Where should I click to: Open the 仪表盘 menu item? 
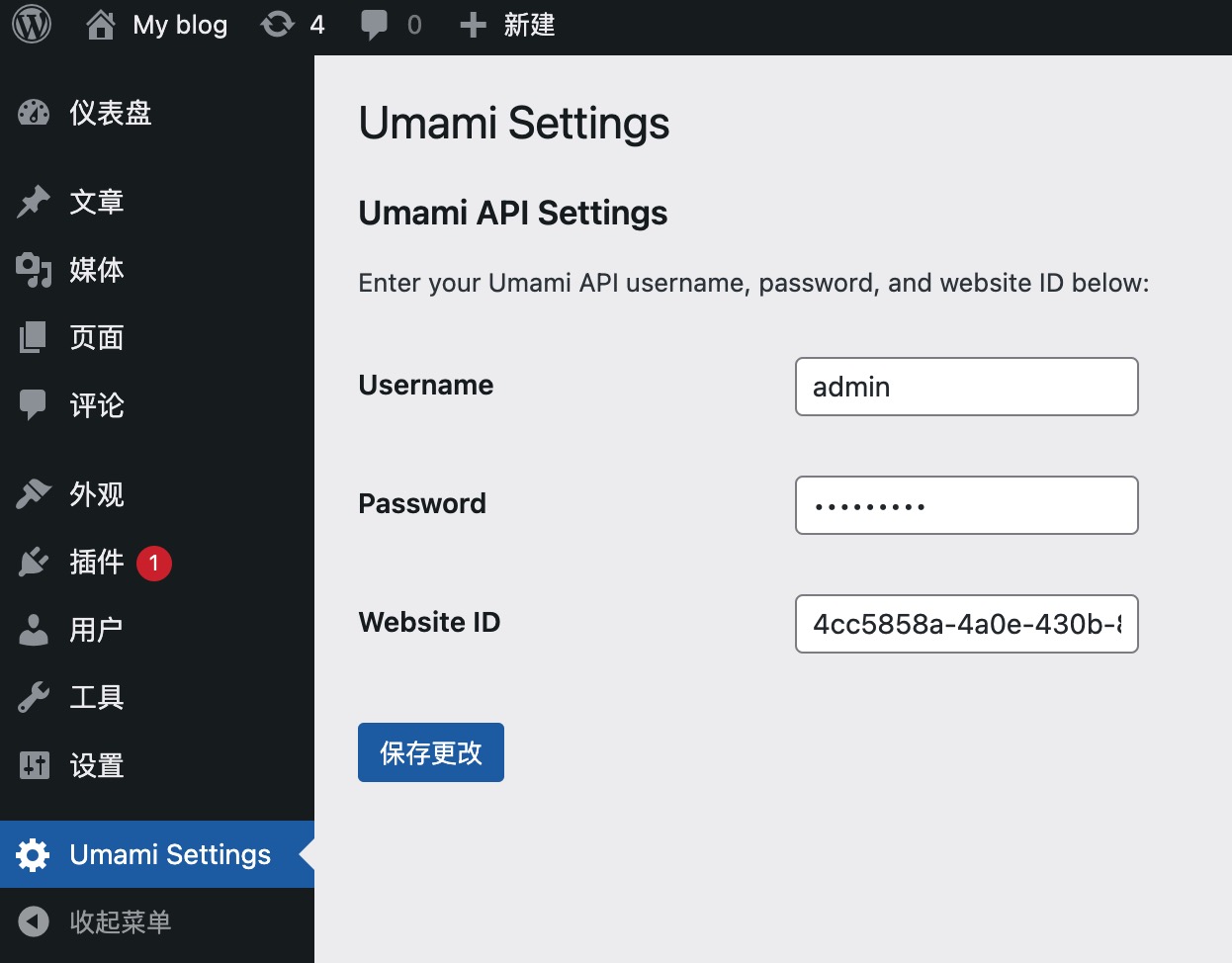coord(157,113)
